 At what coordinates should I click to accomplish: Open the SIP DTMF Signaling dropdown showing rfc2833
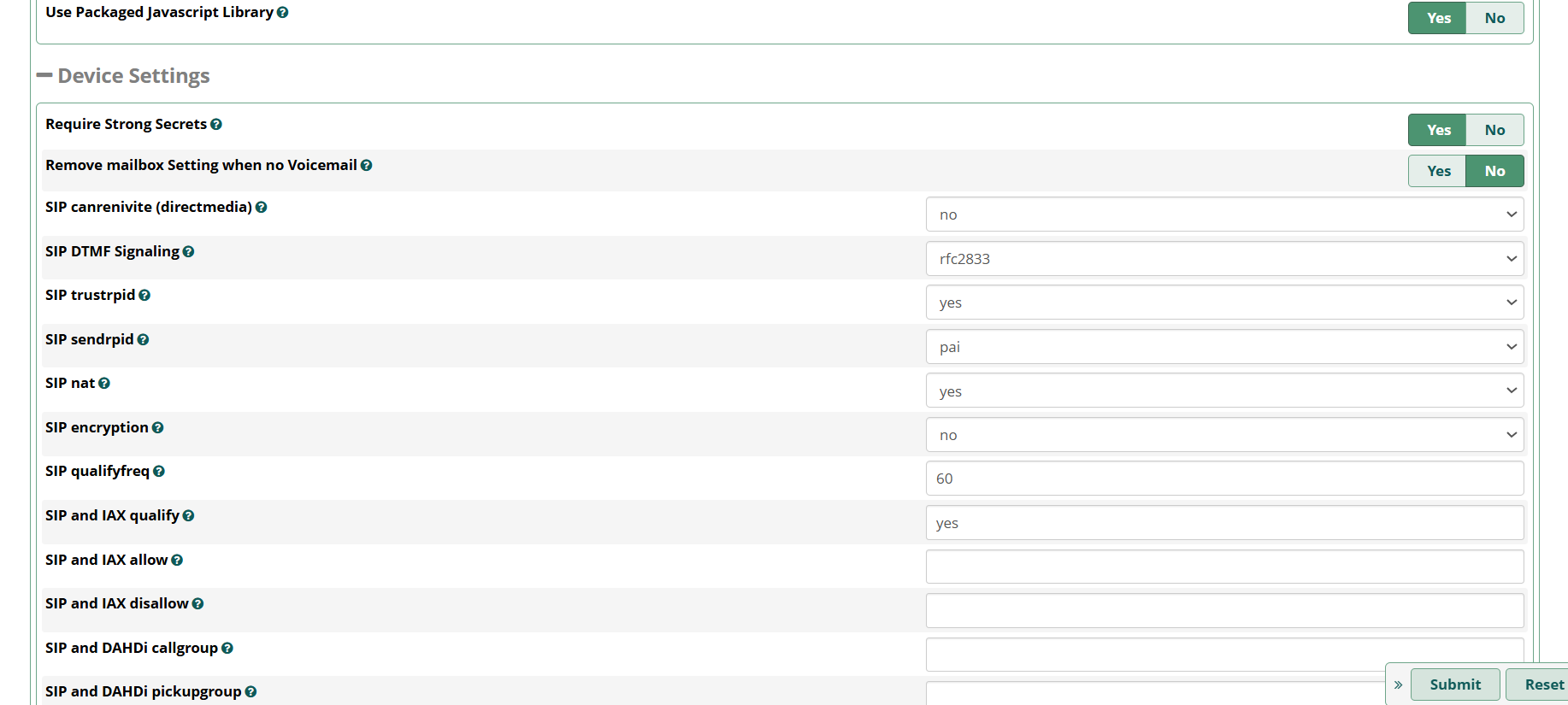tap(1224, 259)
